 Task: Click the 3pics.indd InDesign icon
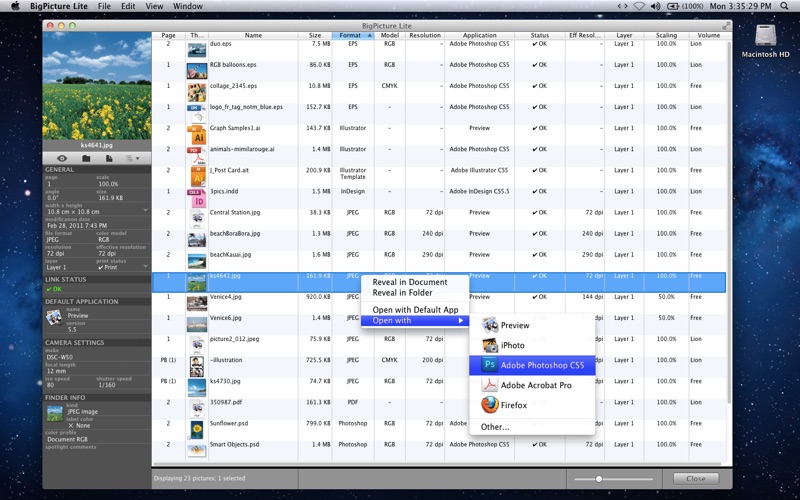197,198
